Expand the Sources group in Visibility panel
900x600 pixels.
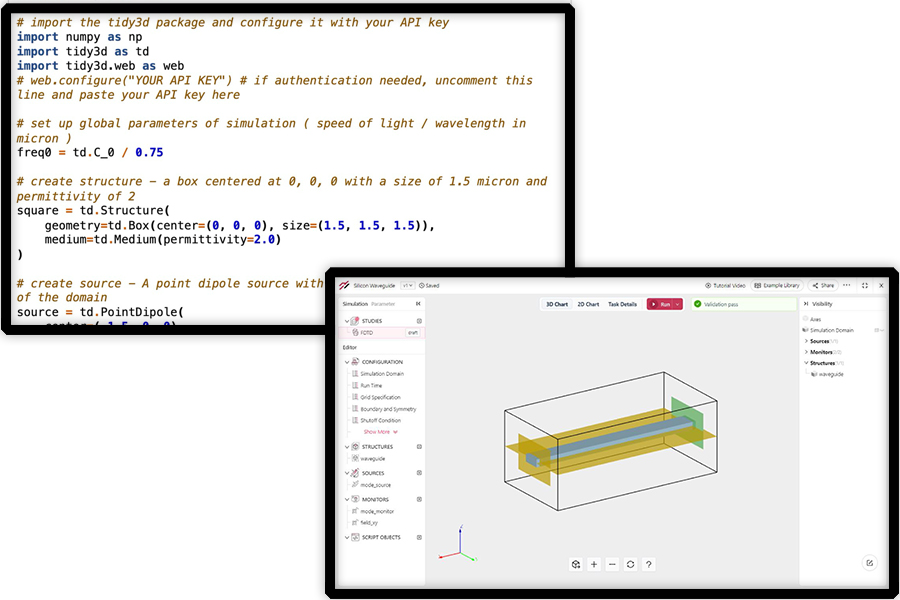tap(806, 341)
